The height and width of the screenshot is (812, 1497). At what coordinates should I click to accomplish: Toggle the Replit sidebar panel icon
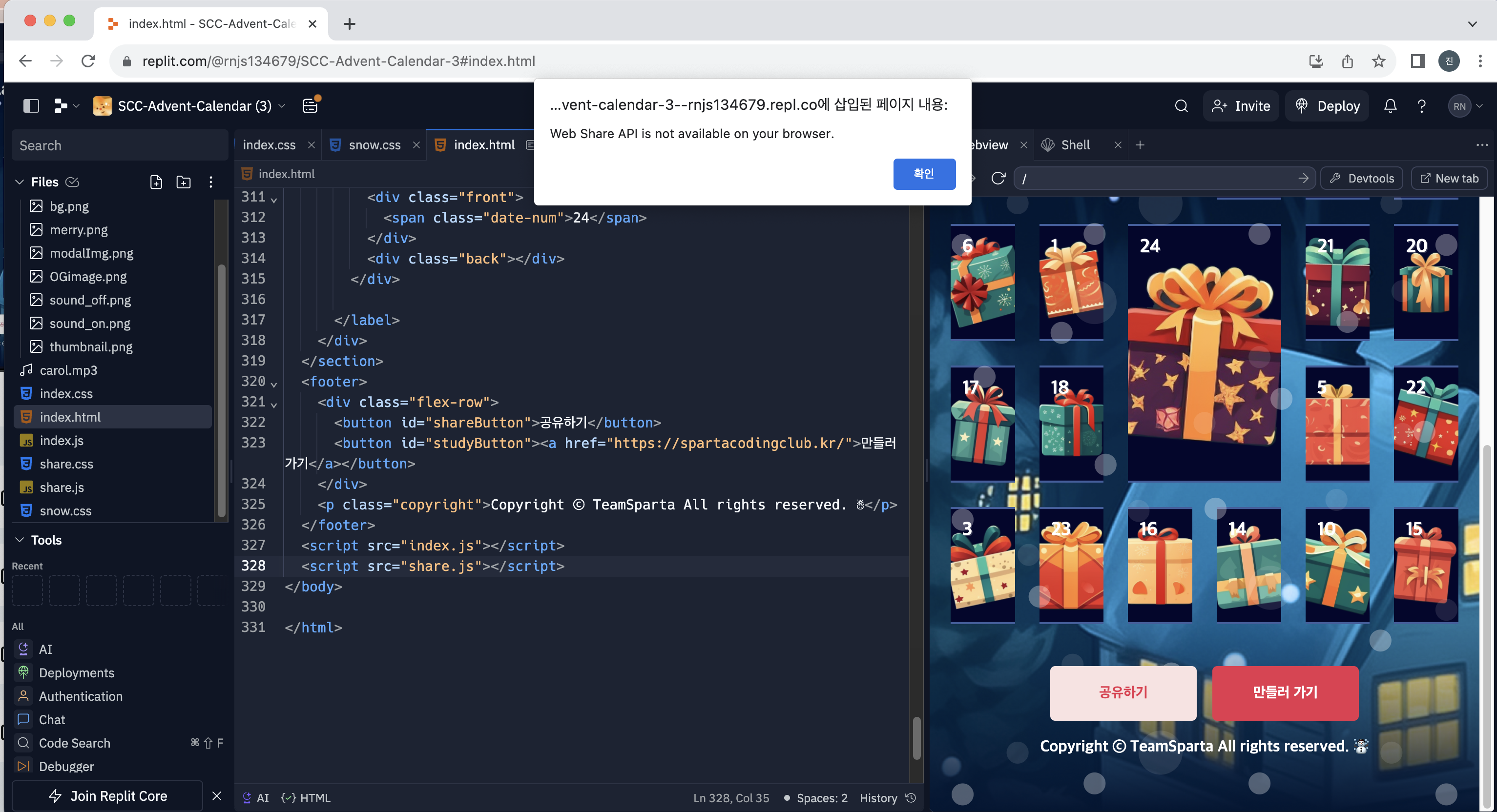point(31,106)
